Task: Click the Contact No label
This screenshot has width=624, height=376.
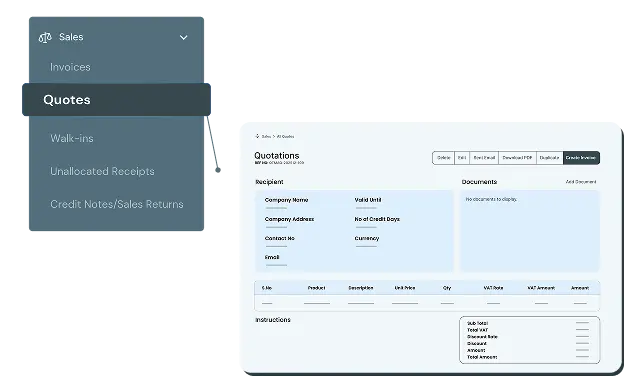Action: click(279, 238)
